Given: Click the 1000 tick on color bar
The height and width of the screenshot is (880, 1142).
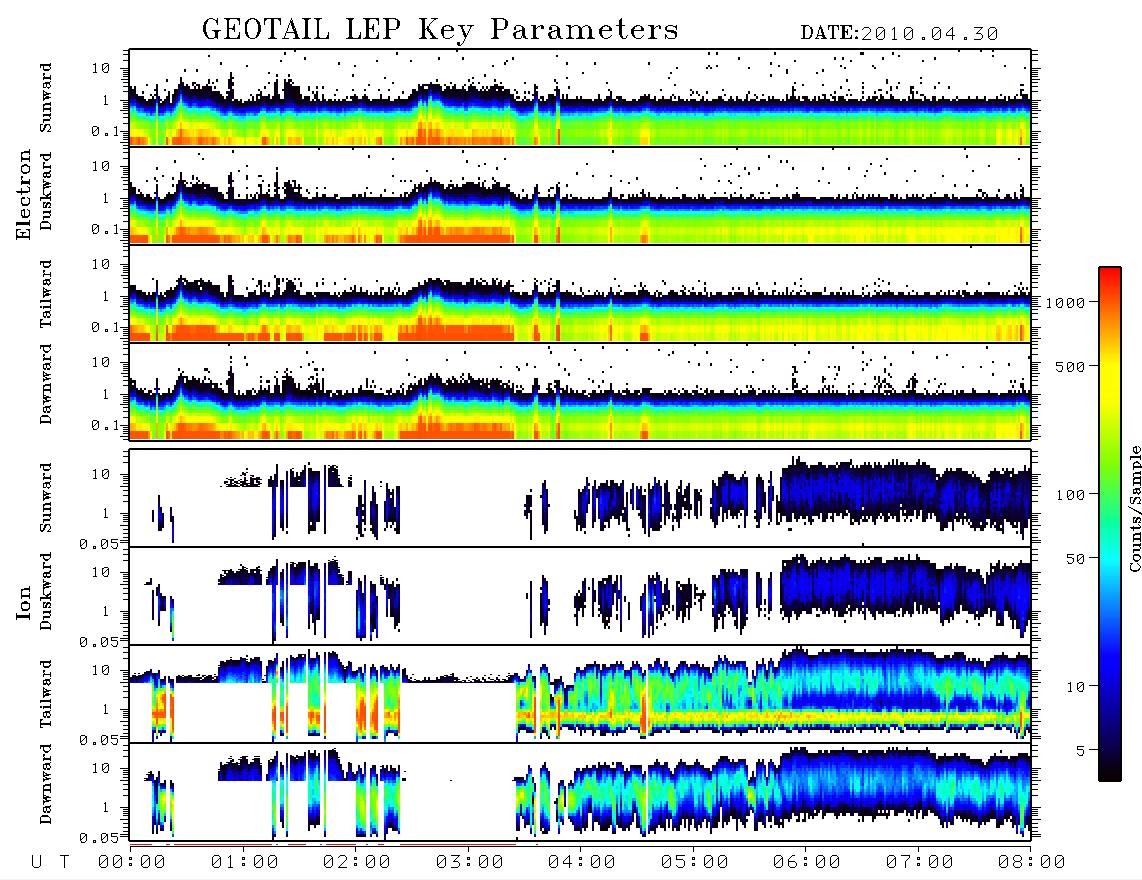Looking at the screenshot, I should tap(1065, 303).
